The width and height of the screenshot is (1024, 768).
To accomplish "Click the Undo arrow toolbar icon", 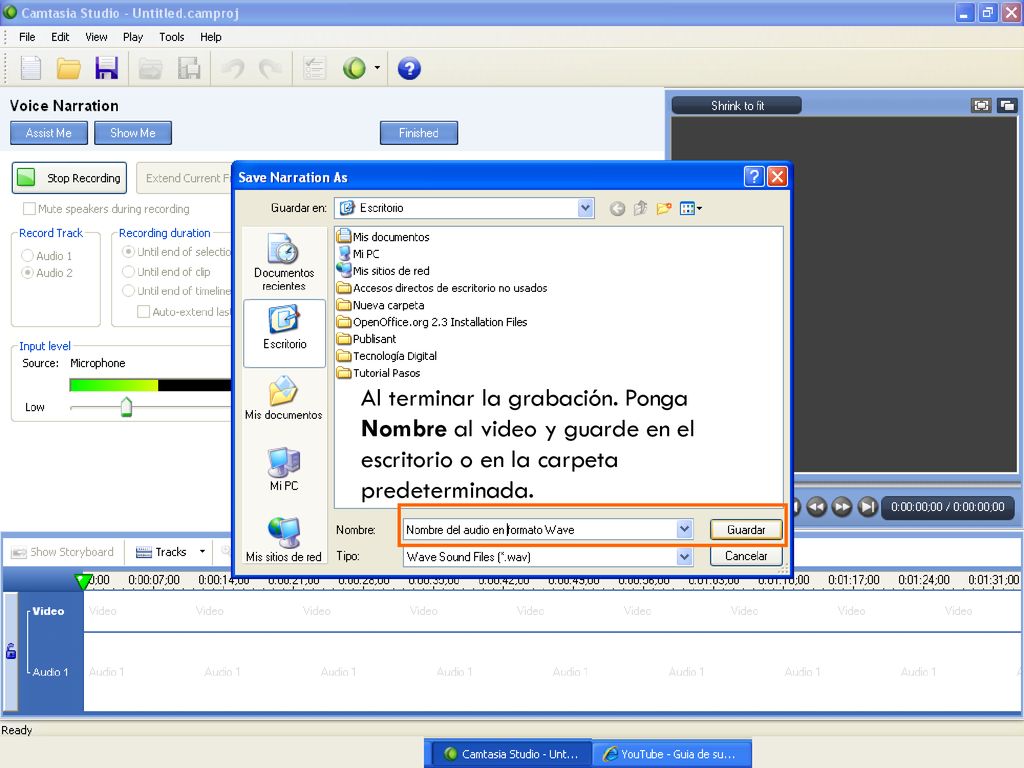I will pyautogui.click(x=233, y=68).
